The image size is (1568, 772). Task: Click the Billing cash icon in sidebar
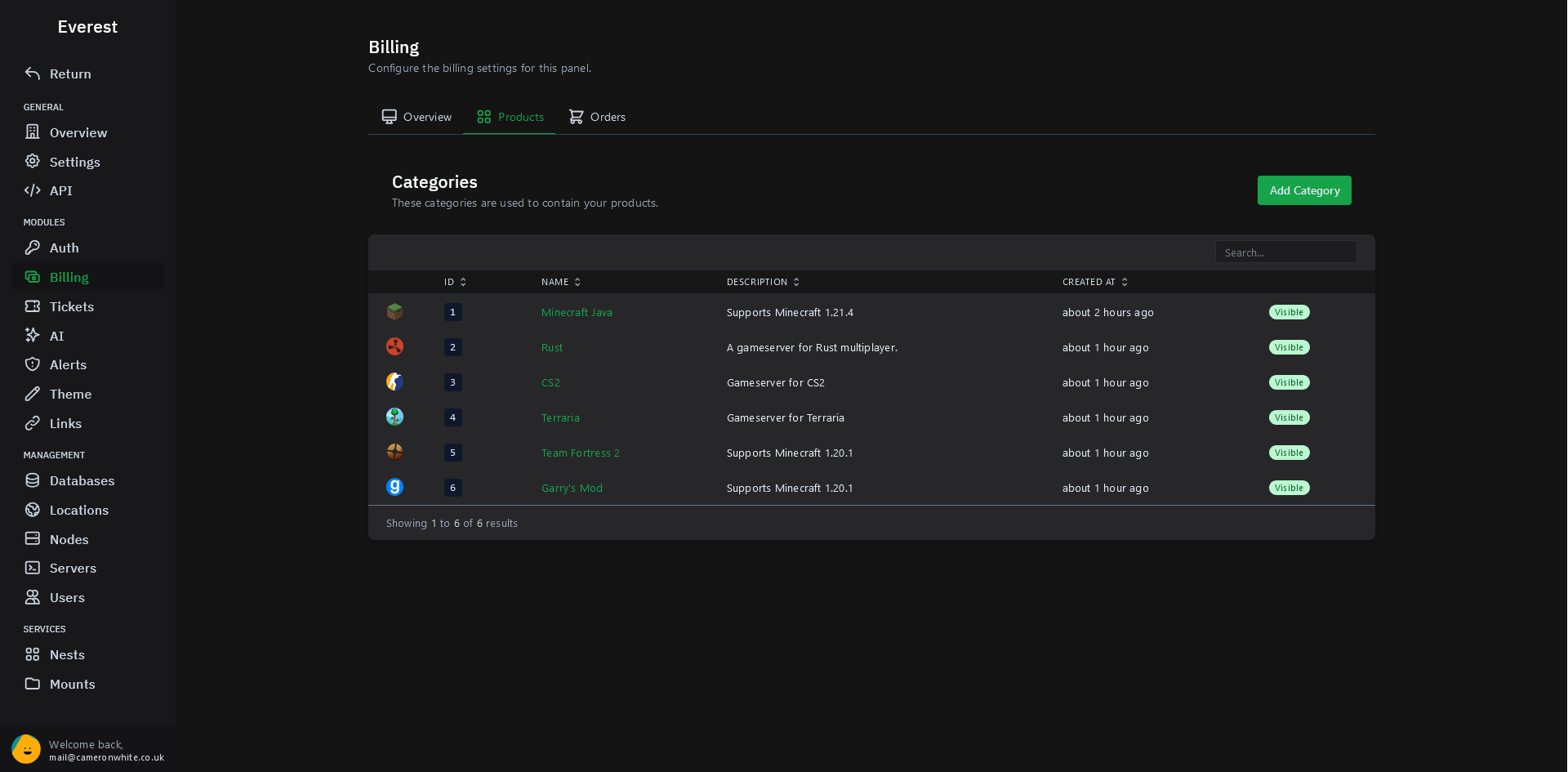[33, 277]
